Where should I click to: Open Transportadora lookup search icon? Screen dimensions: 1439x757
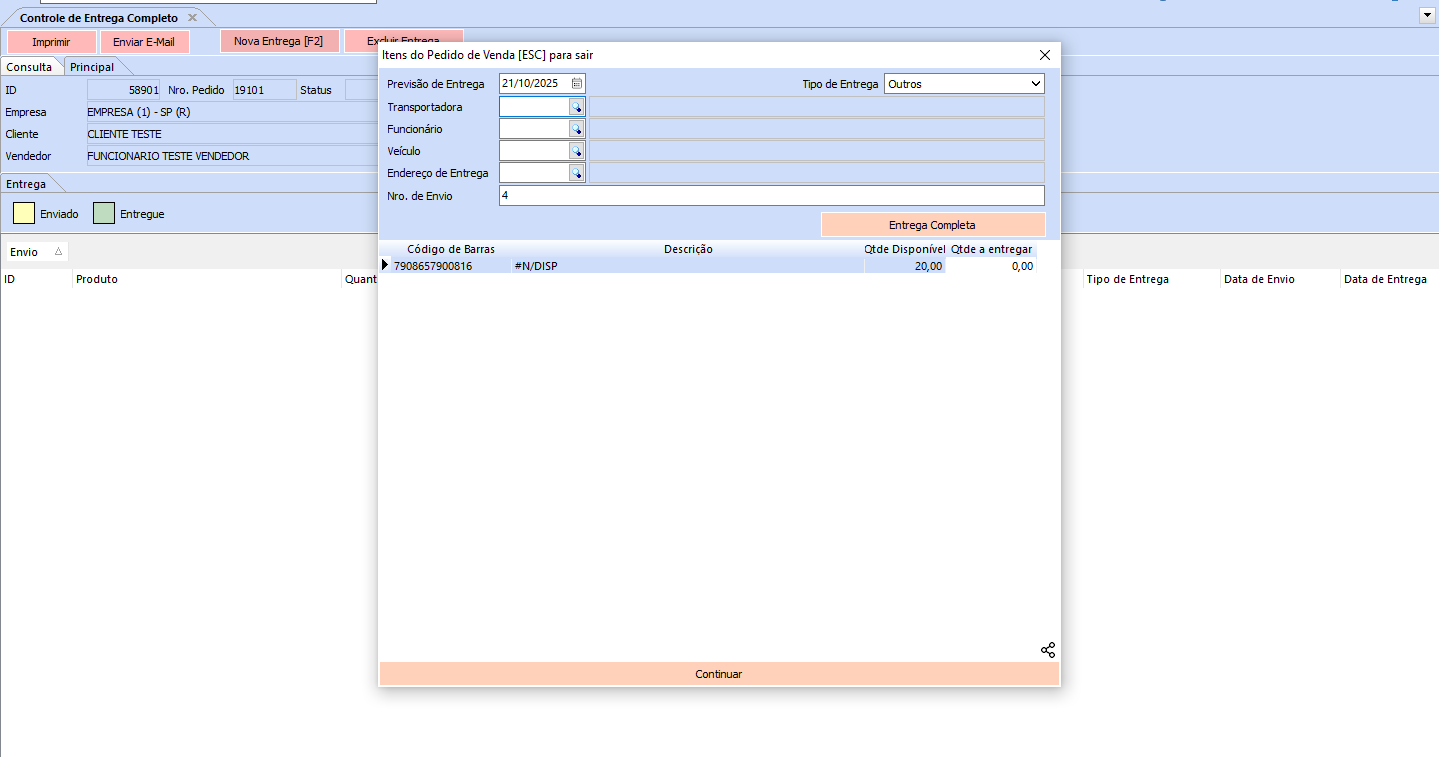[576, 107]
